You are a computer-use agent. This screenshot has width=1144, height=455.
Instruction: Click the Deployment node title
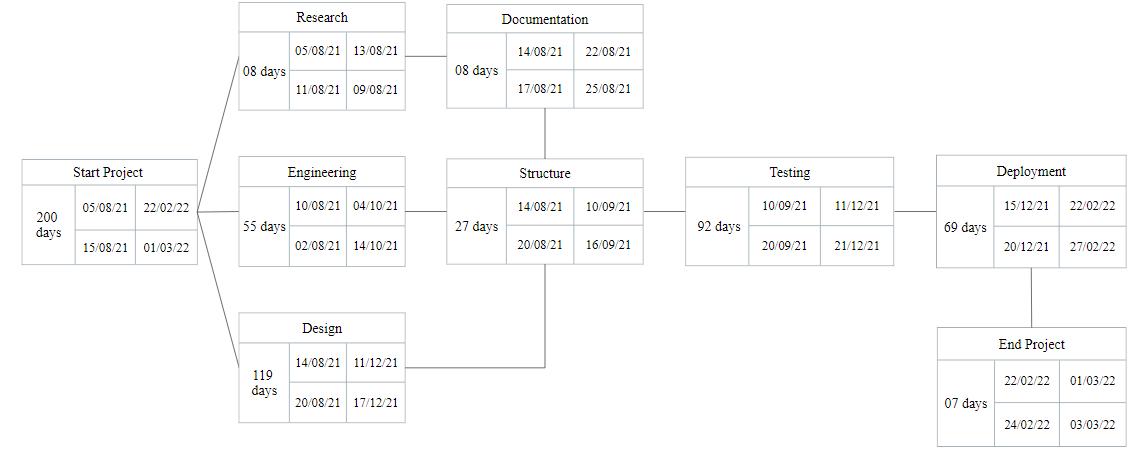(1031, 171)
